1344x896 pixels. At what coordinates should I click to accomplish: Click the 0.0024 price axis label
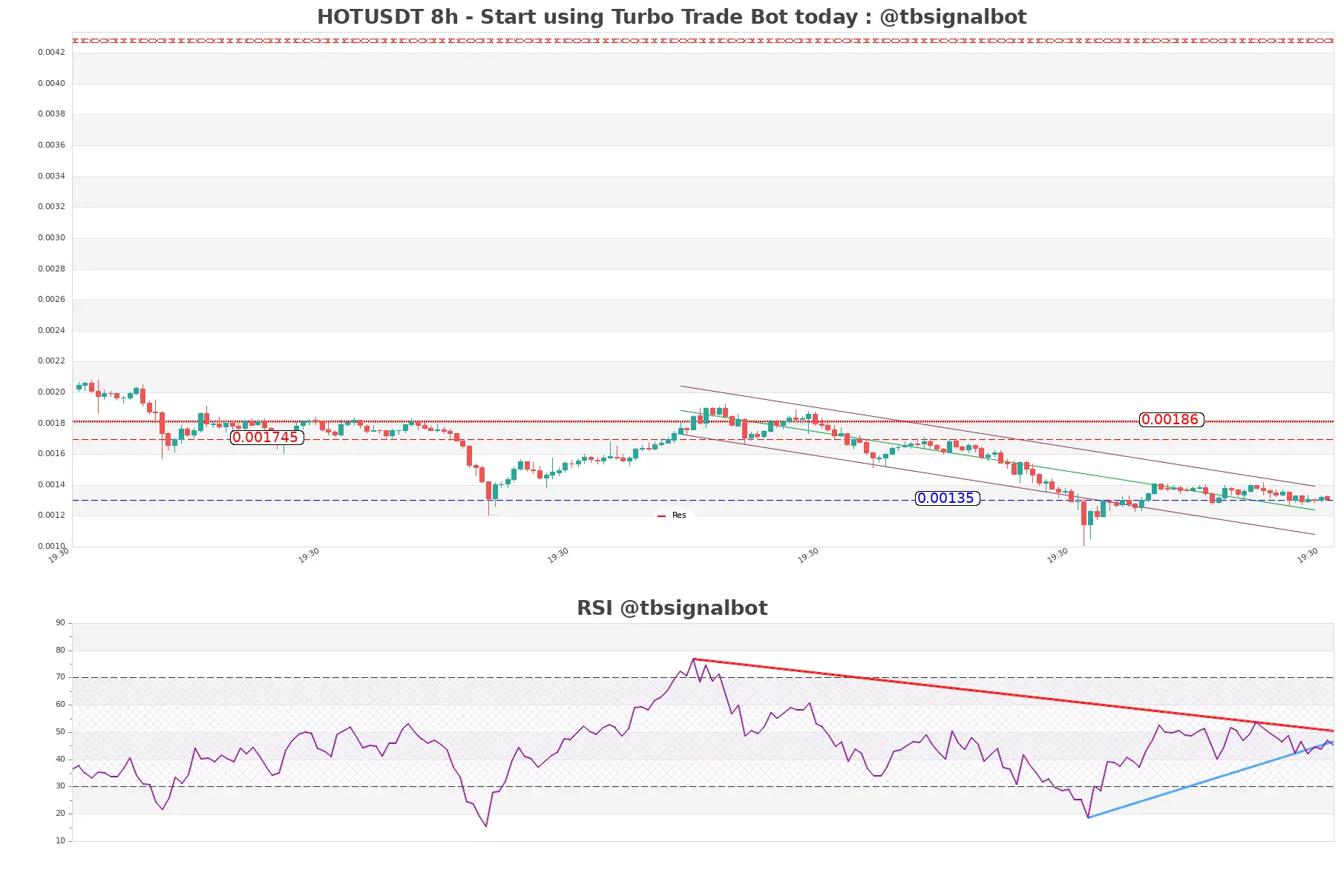(51, 331)
